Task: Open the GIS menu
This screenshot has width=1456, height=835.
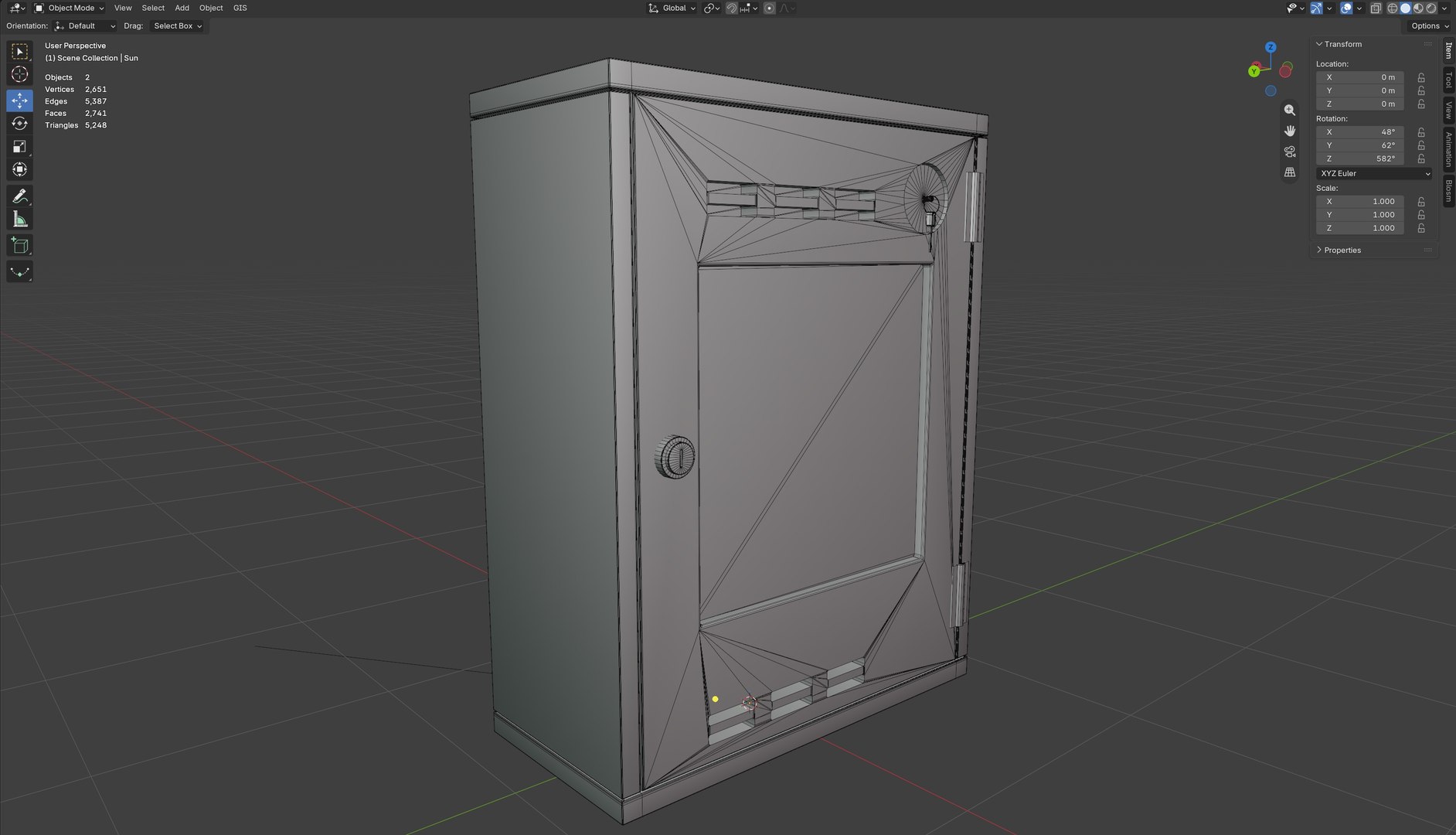Action: click(x=240, y=8)
